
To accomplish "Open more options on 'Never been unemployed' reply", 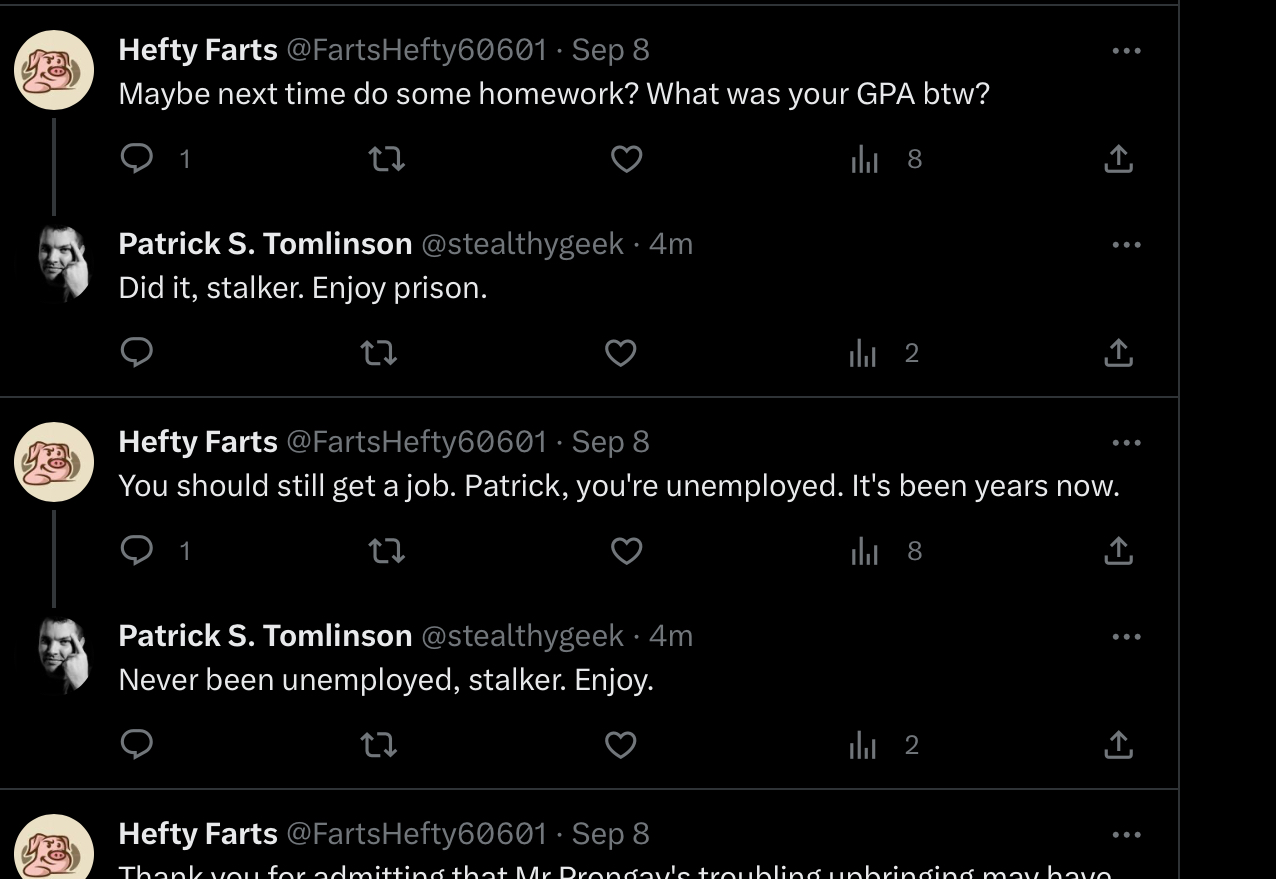I will (x=1126, y=636).
